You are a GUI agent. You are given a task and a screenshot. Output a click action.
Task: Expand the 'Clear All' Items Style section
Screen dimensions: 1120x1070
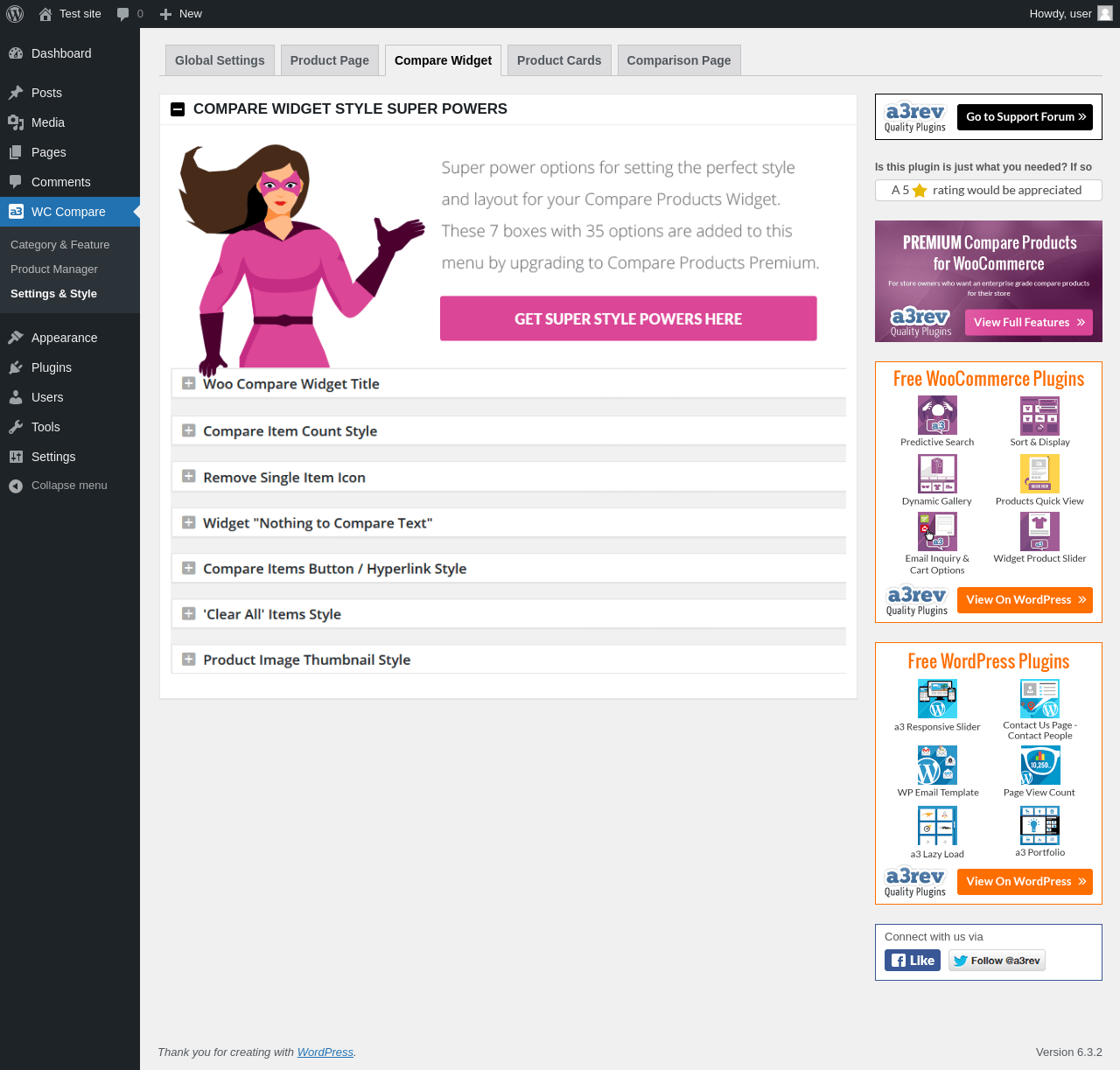(x=188, y=613)
